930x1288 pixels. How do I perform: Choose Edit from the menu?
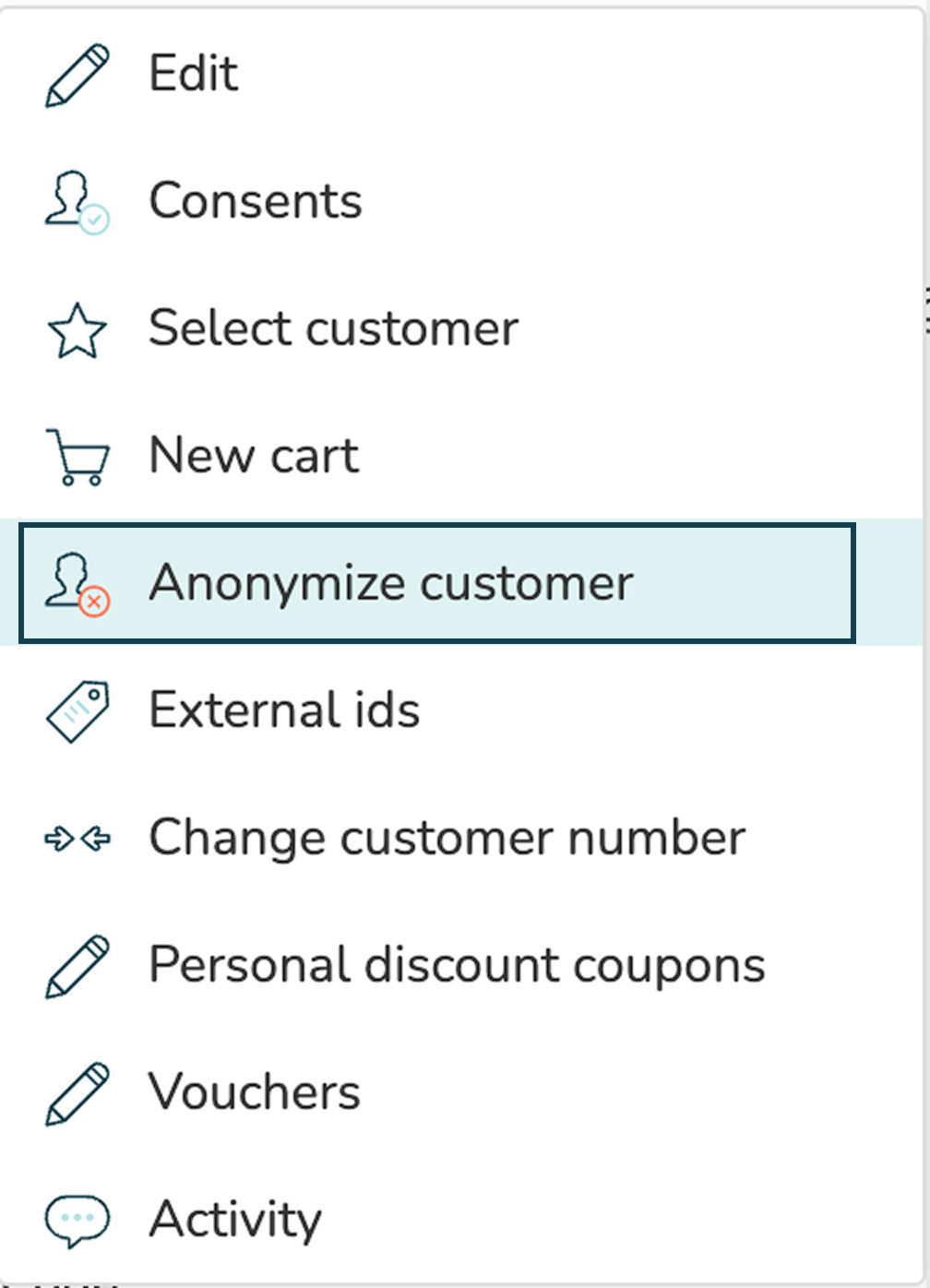pyautogui.click(x=461, y=75)
